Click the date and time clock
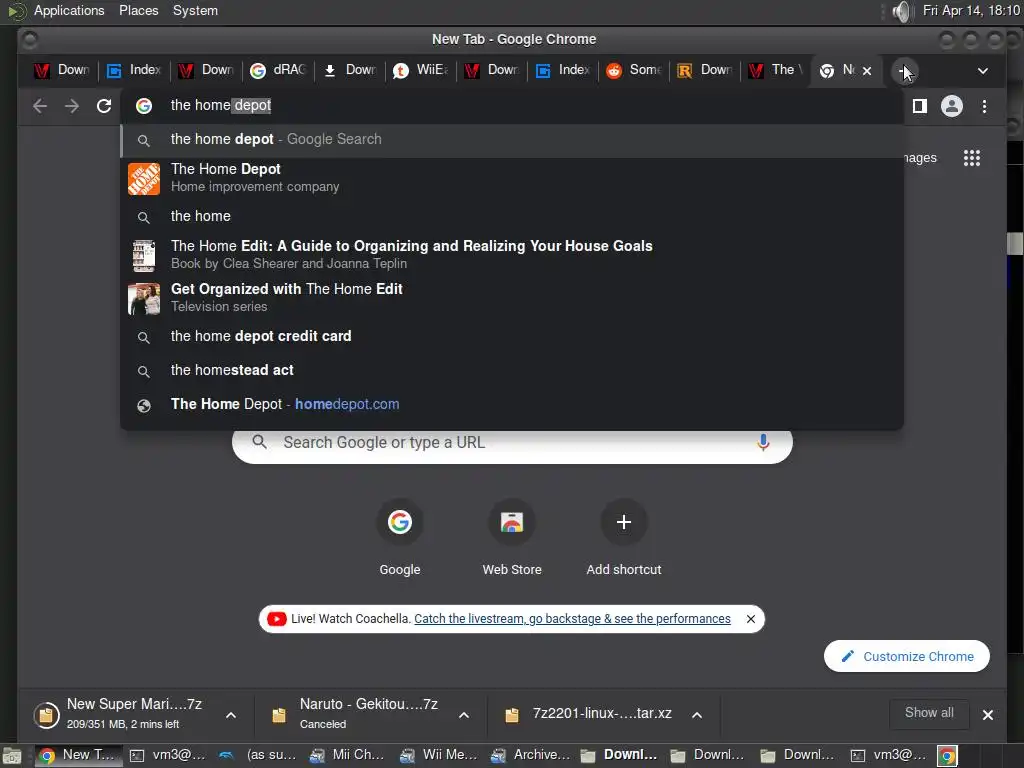The width and height of the screenshot is (1024, 768). 971,10
